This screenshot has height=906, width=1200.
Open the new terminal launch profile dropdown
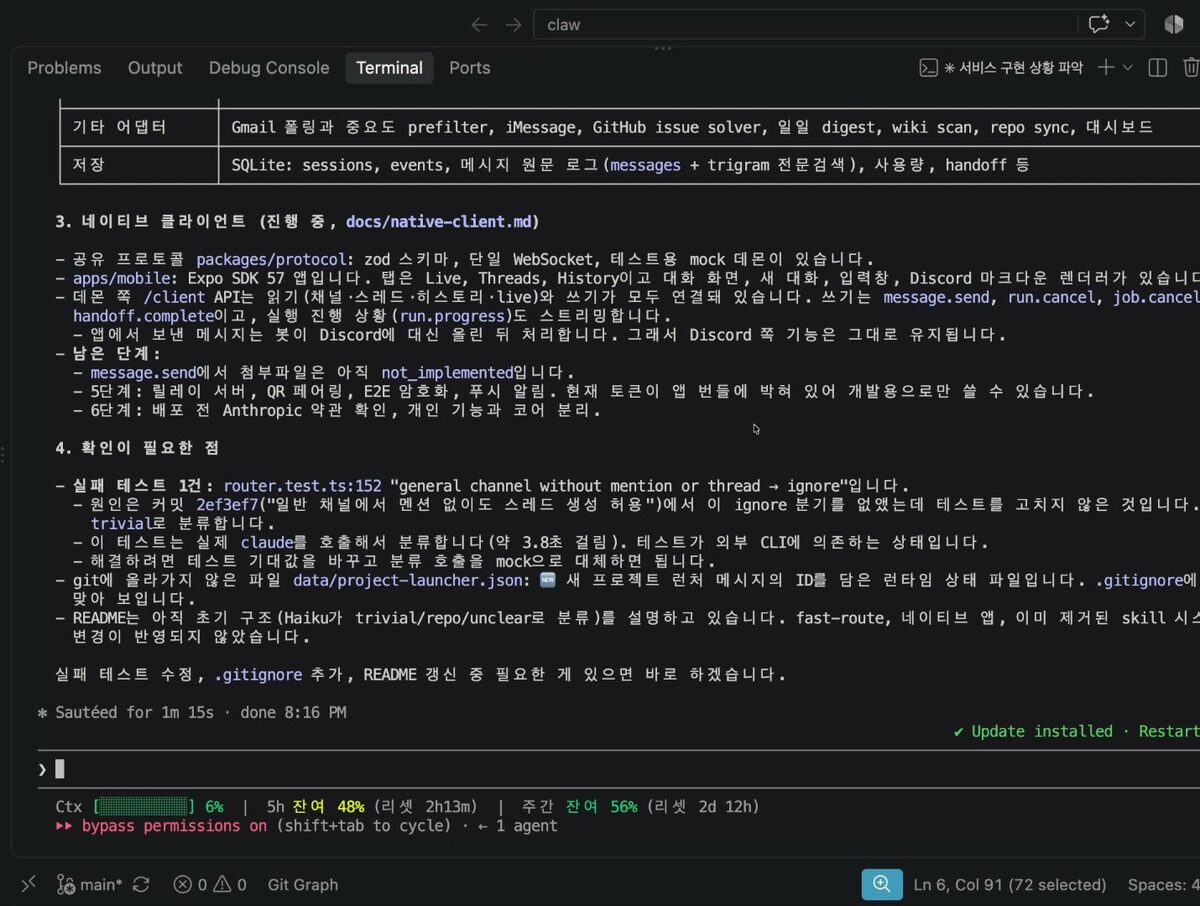click(x=1128, y=68)
